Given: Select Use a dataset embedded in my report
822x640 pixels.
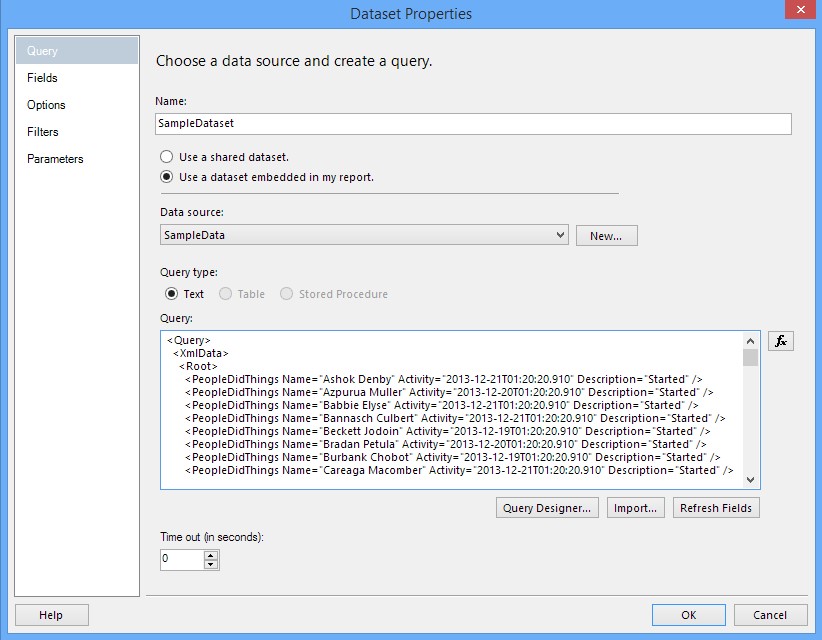Looking at the screenshot, I should 167,177.
